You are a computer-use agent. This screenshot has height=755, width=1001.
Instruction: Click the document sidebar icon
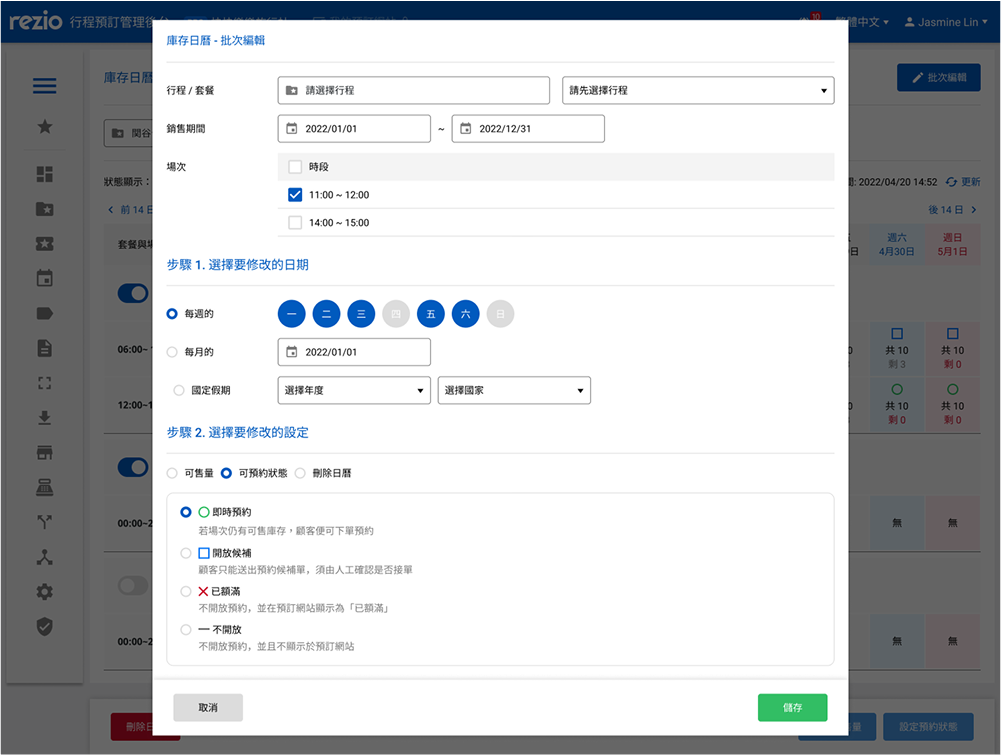(x=45, y=348)
